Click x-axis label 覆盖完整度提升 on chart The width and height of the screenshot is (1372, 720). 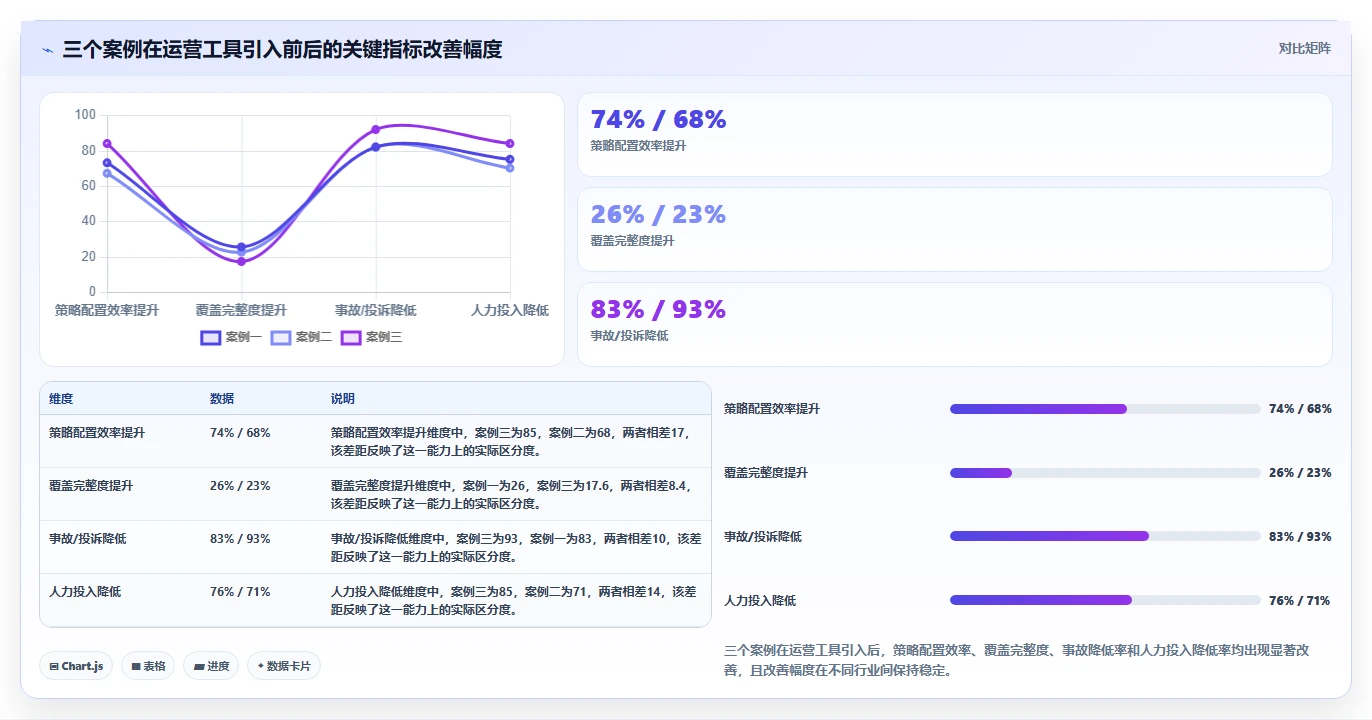[x=241, y=311]
